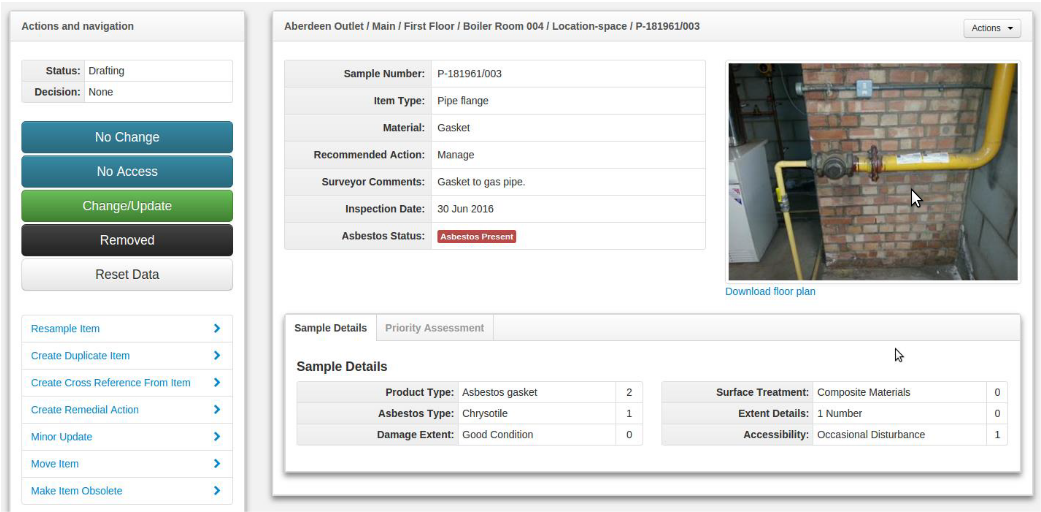The width and height of the screenshot is (1041, 512).
Task: Click chevron icon next to Resample Item
Action: point(216,328)
